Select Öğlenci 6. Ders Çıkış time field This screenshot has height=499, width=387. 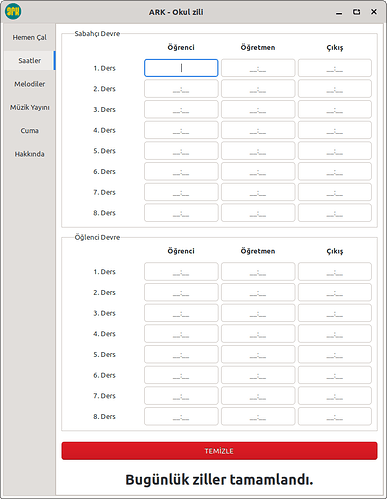click(335, 375)
